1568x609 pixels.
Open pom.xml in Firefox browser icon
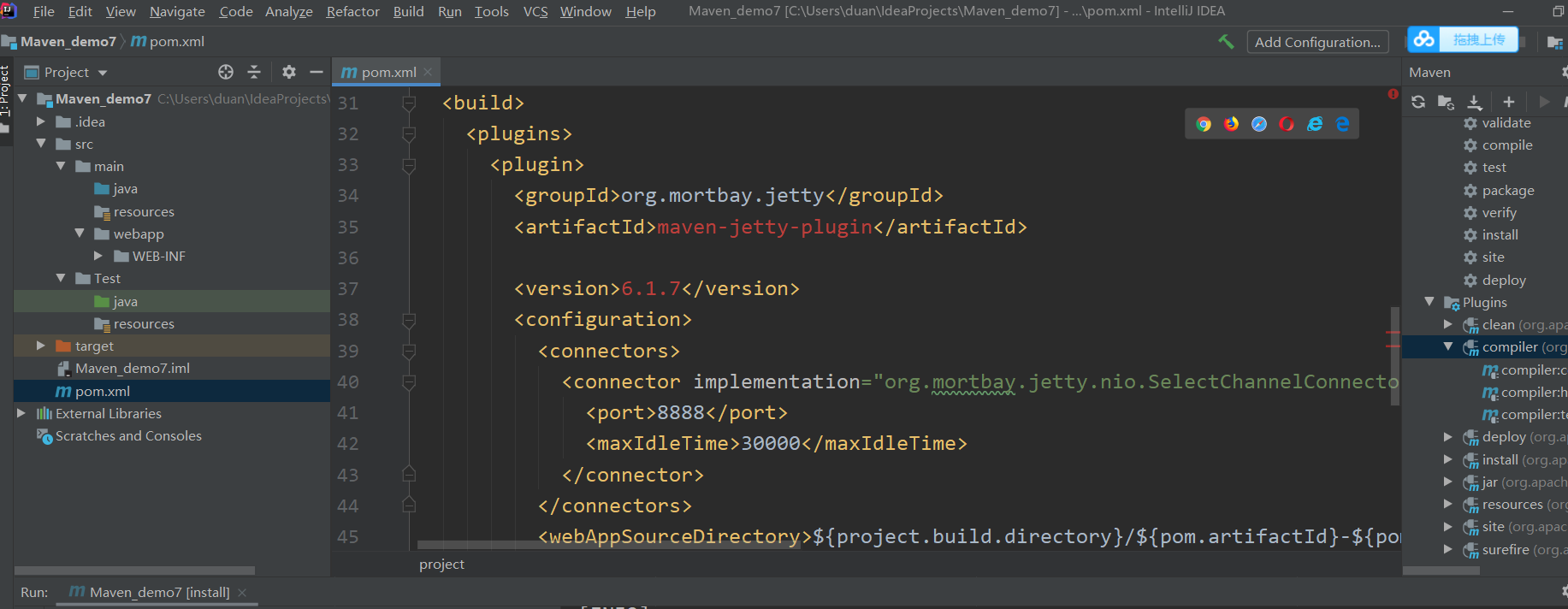[x=1231, y=124]
